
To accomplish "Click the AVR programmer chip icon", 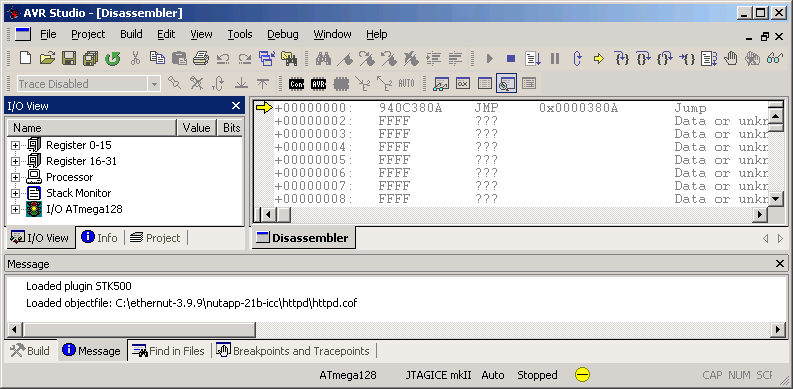I will pyautogui.click(x=318, y=83).
